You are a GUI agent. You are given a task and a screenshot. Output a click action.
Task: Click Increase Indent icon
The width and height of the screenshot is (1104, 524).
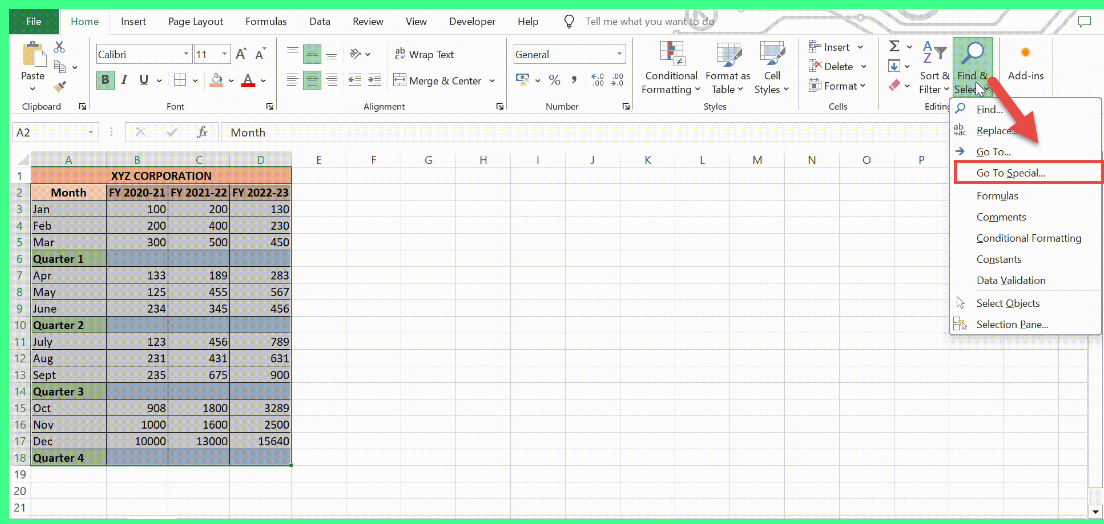click(x=373, y=80)
